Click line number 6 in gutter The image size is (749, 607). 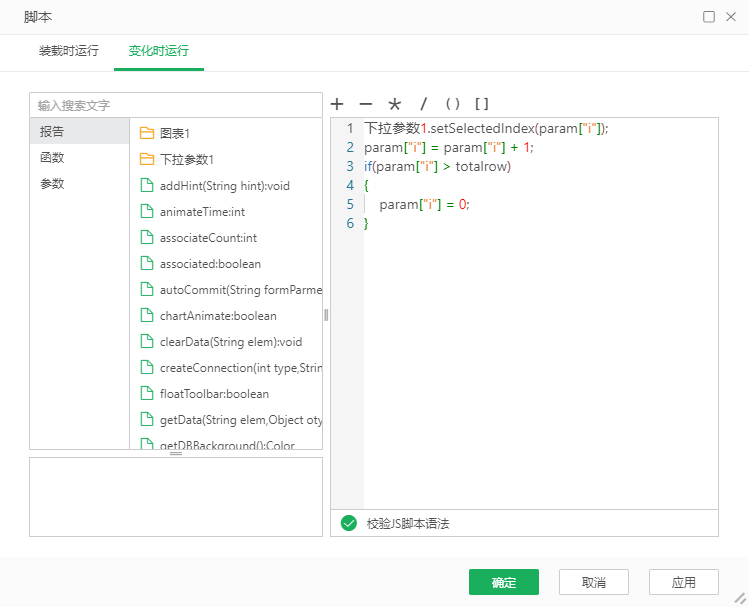350,223
